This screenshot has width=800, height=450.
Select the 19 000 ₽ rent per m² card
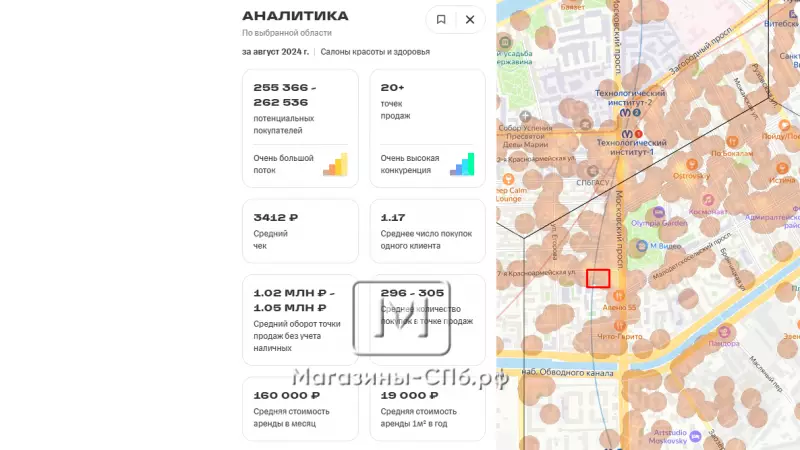click(428, 409)
